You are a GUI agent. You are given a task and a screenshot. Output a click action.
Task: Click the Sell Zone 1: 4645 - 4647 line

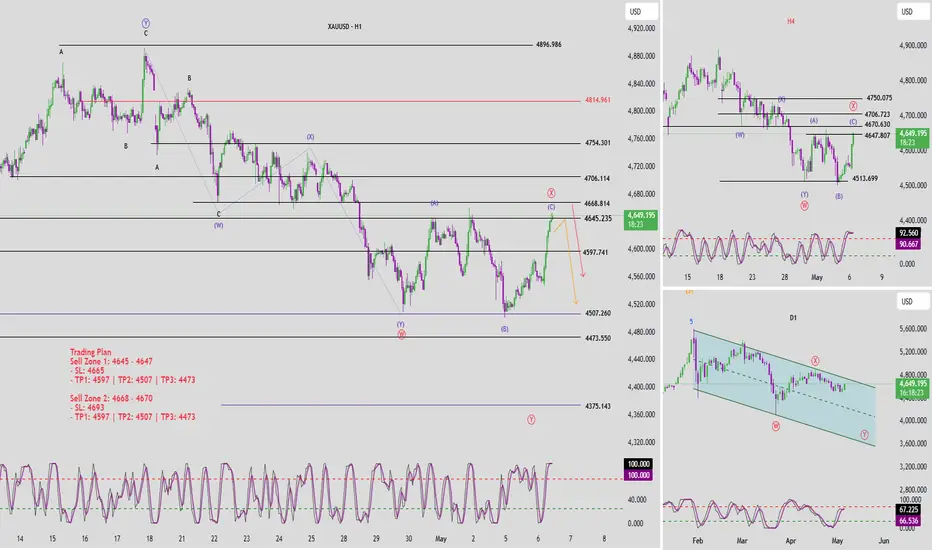(x=111, y=361)
